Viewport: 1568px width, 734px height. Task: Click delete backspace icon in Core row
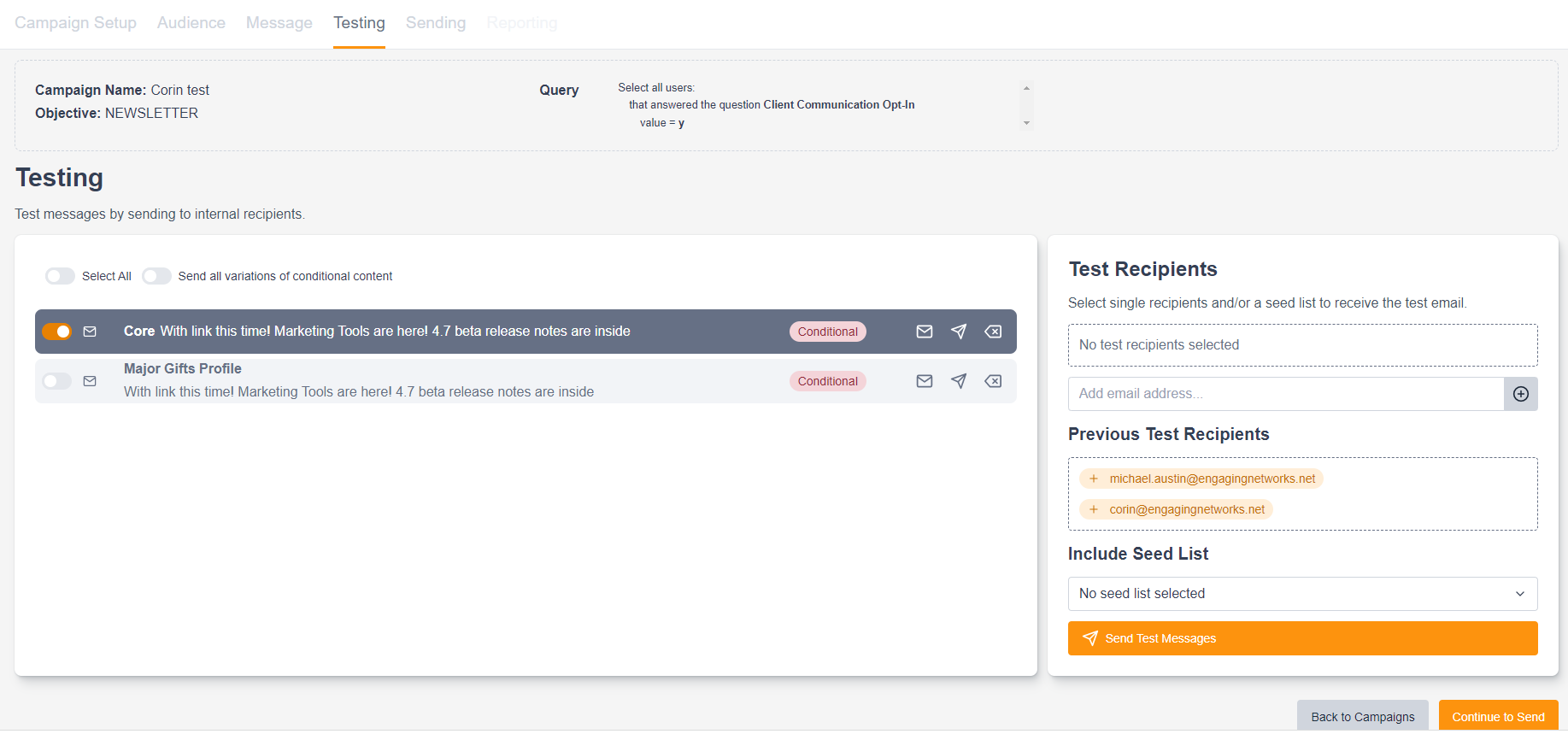pos(993,332)
